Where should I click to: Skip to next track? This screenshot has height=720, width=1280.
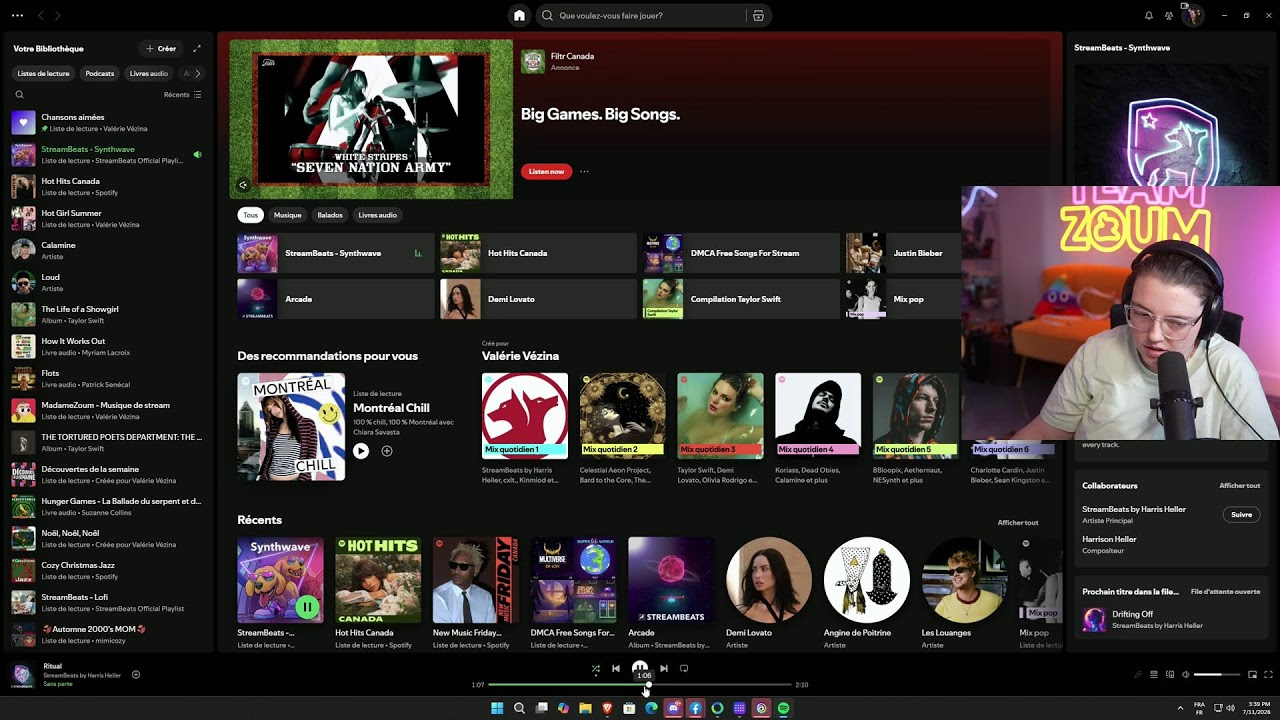[x=664, y=668]
